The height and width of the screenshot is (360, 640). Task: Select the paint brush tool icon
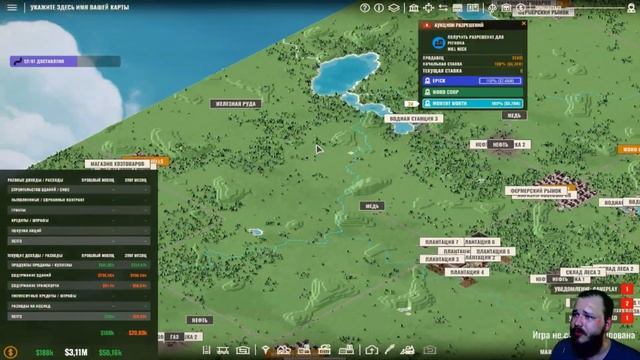[x=389, y=350]
